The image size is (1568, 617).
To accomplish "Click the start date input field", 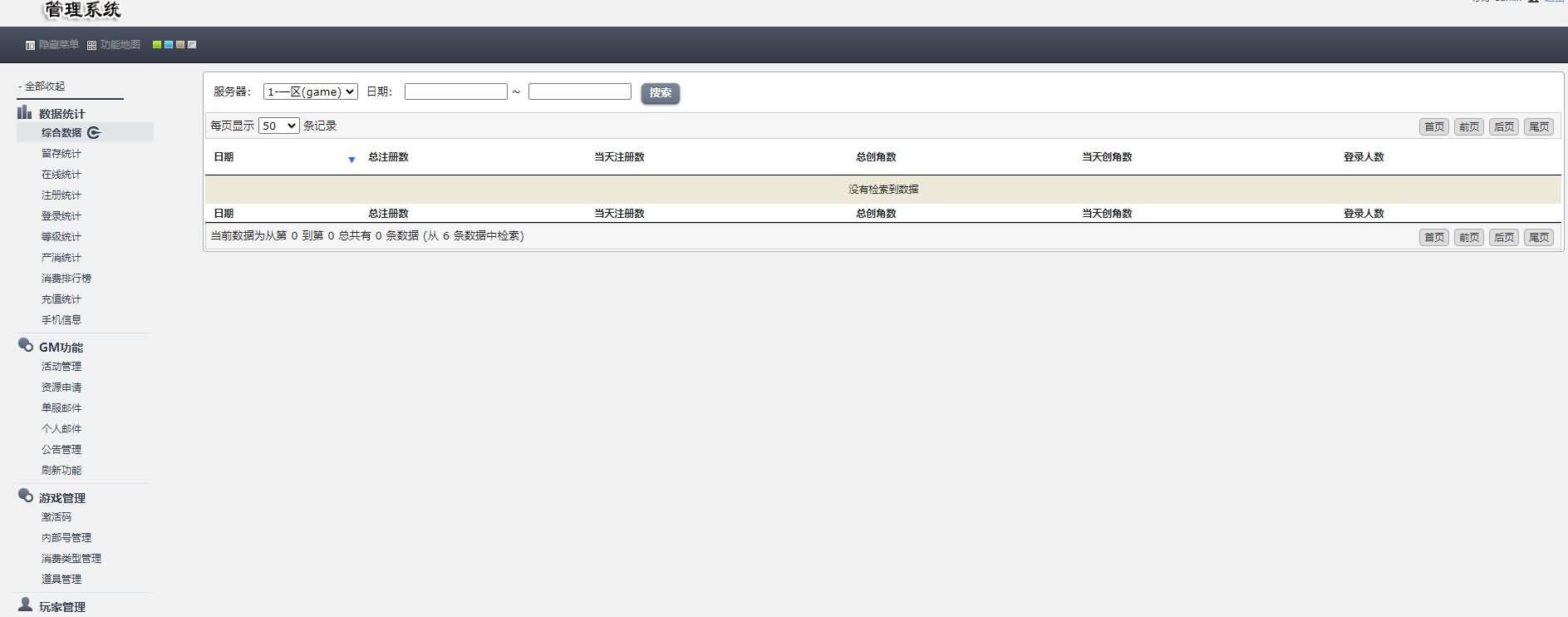I will [455, 92].
